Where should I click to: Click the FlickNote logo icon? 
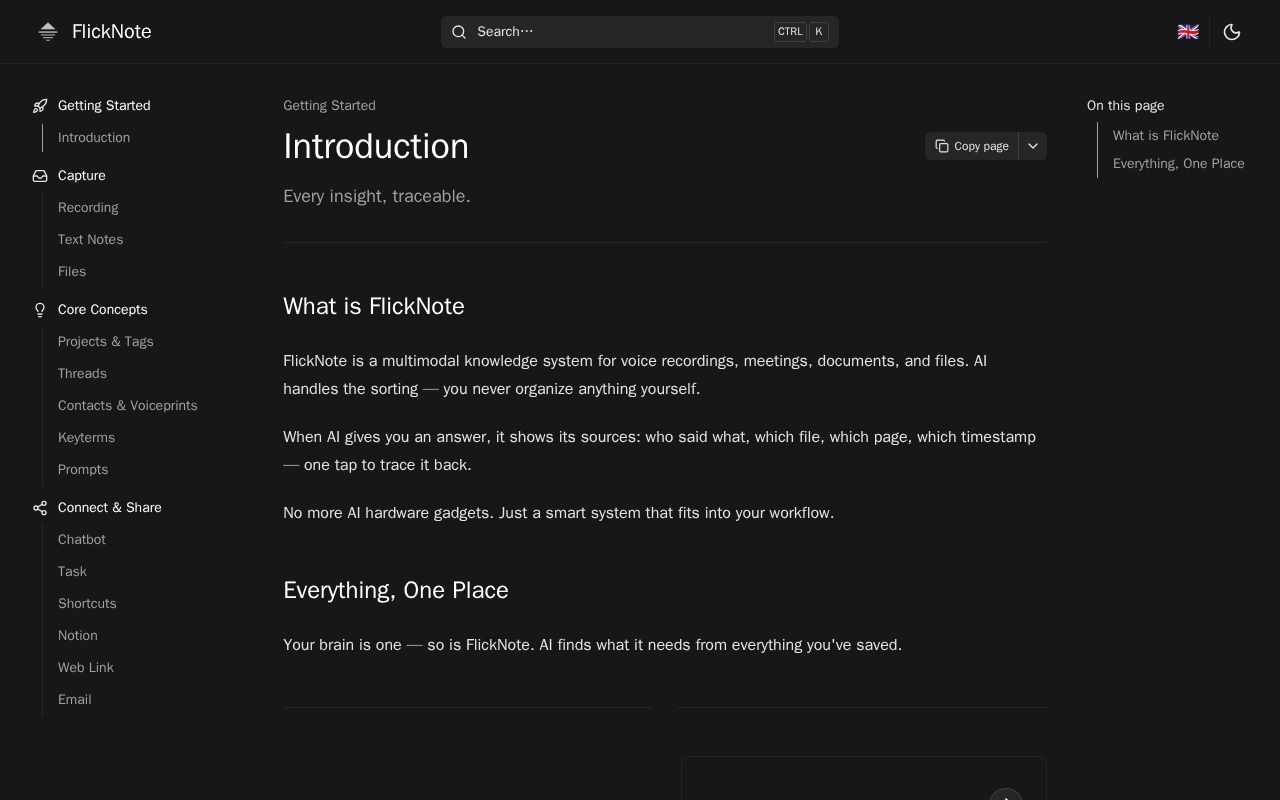coord(48,32)
